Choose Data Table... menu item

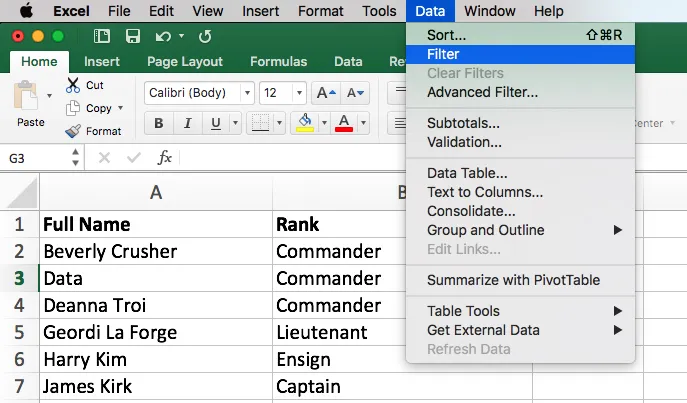click(521, 173)
